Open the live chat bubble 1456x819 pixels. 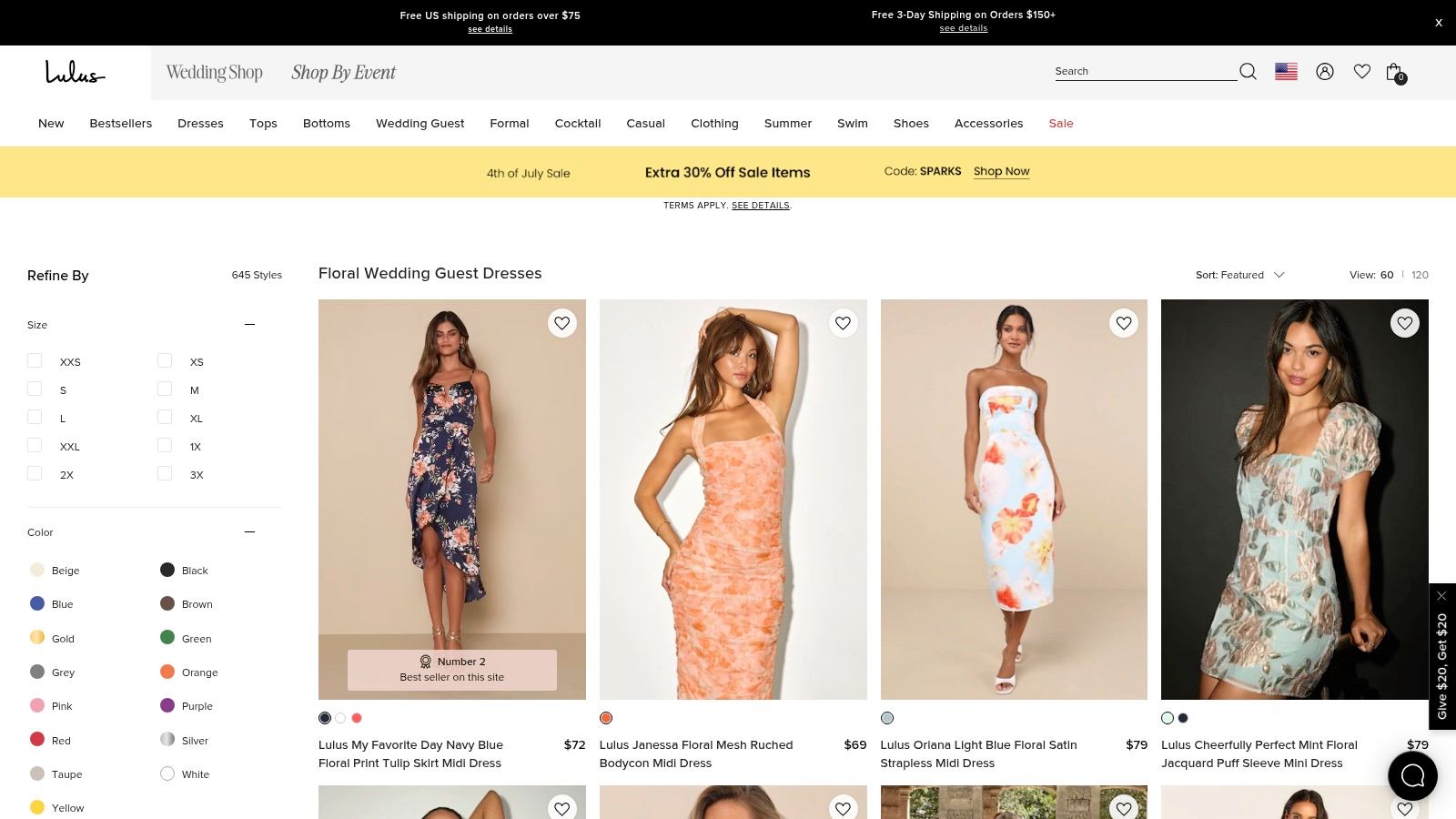1412,775
